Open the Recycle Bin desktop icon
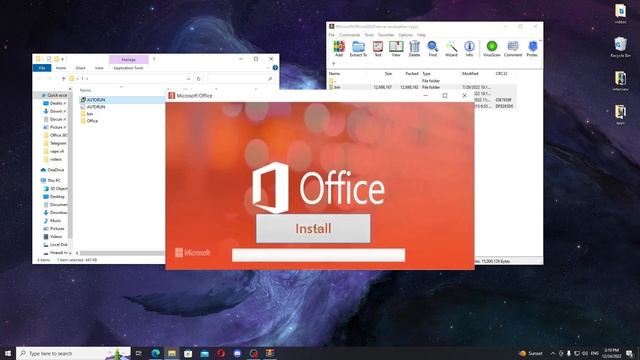 (x=620, y=47)
